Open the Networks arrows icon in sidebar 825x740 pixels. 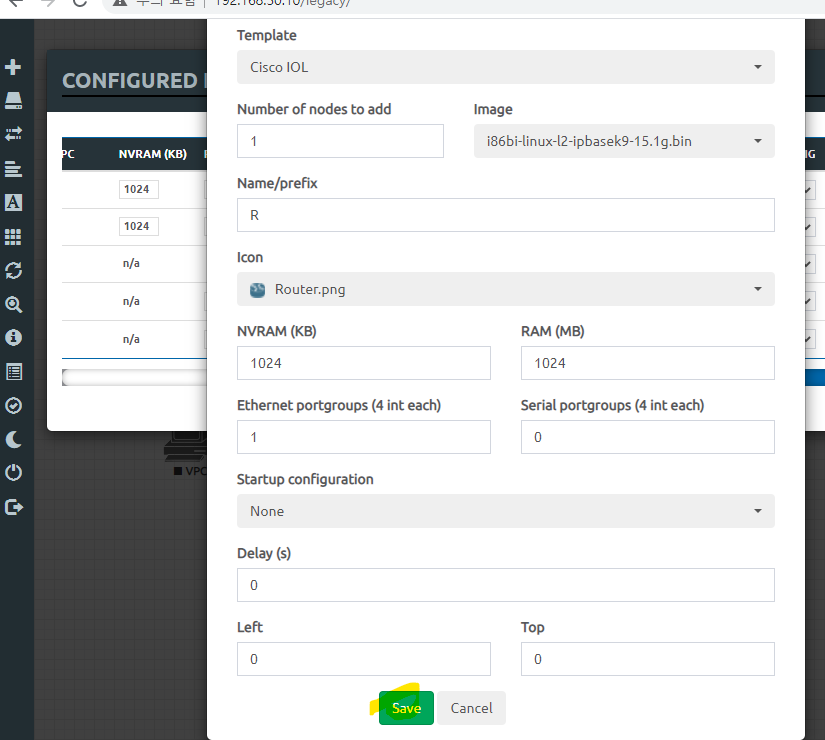click(x=13, y=134)
